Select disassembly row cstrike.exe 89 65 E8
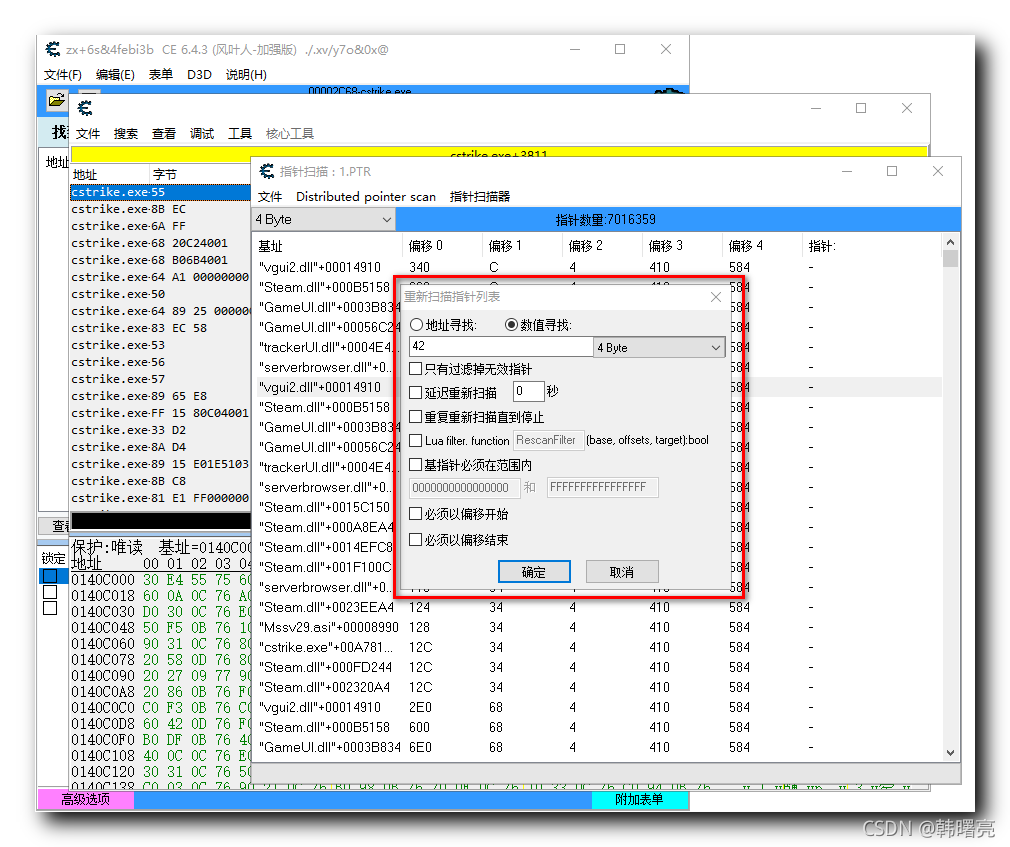1010x847 pixels. click(160, 396)
